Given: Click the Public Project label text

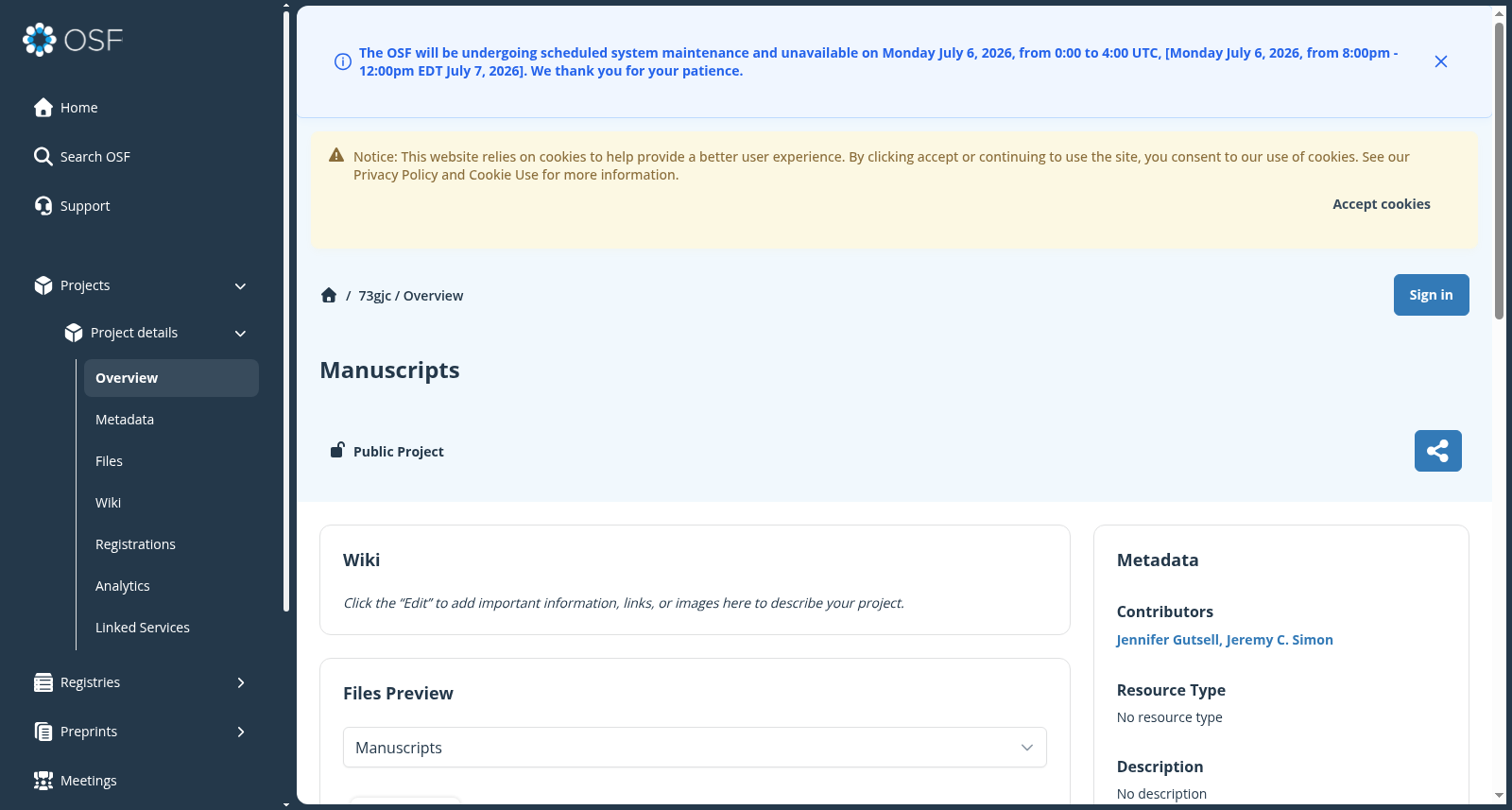Looking at the screenshot, I should [x=398, y=452].
